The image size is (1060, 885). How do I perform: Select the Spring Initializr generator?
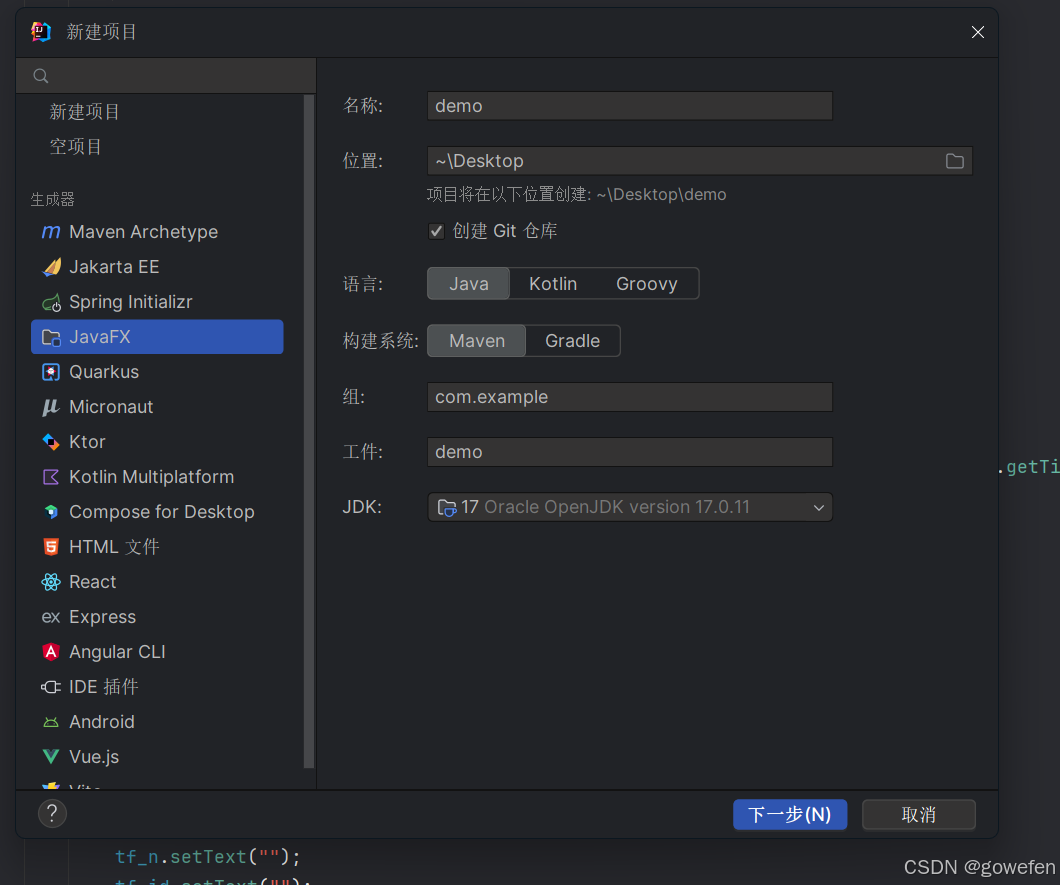click(x=130, y=301)
